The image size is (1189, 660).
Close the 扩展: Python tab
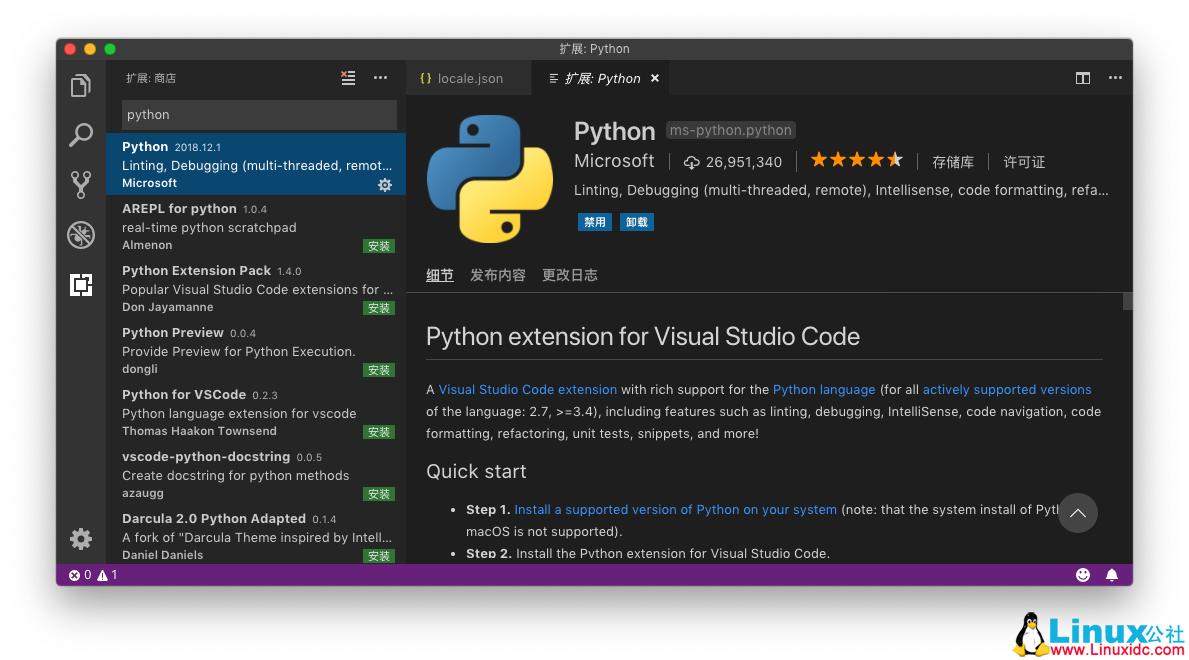pos(654,78)
